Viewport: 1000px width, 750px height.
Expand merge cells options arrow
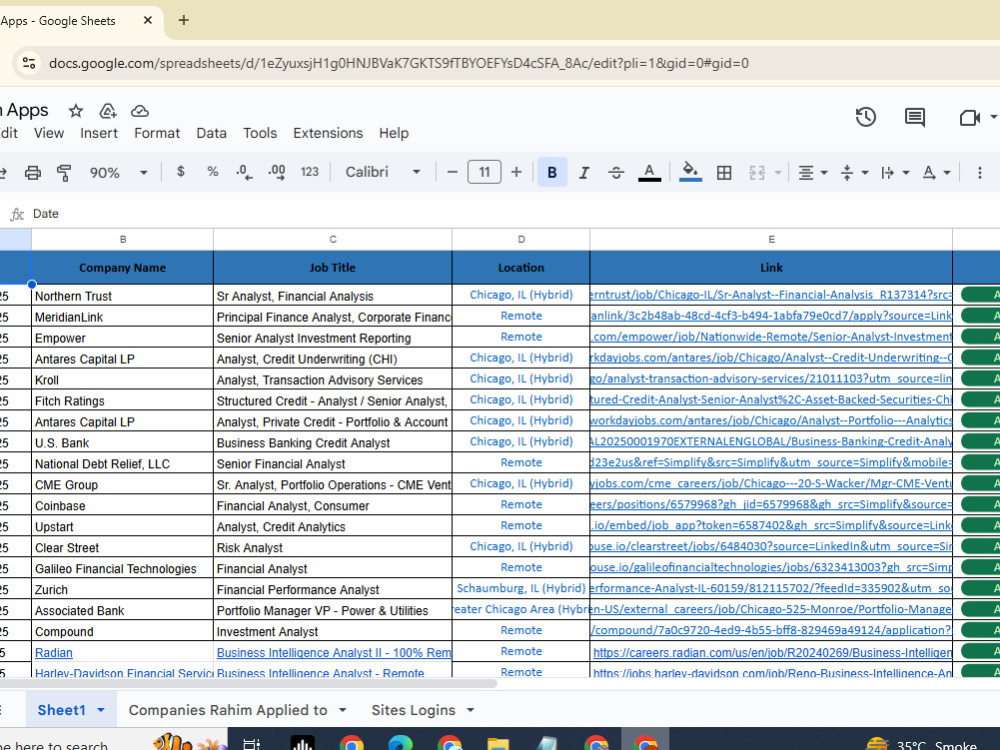click(x=778, y=172)
